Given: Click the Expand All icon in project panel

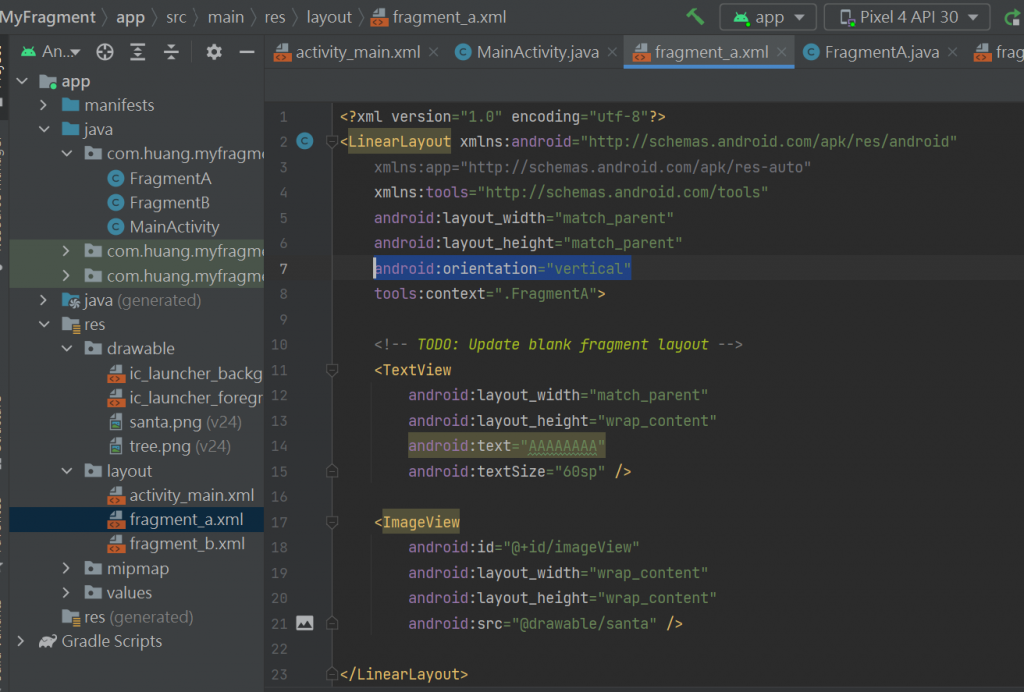Looking at the screenshot, I should pos(138,52).
